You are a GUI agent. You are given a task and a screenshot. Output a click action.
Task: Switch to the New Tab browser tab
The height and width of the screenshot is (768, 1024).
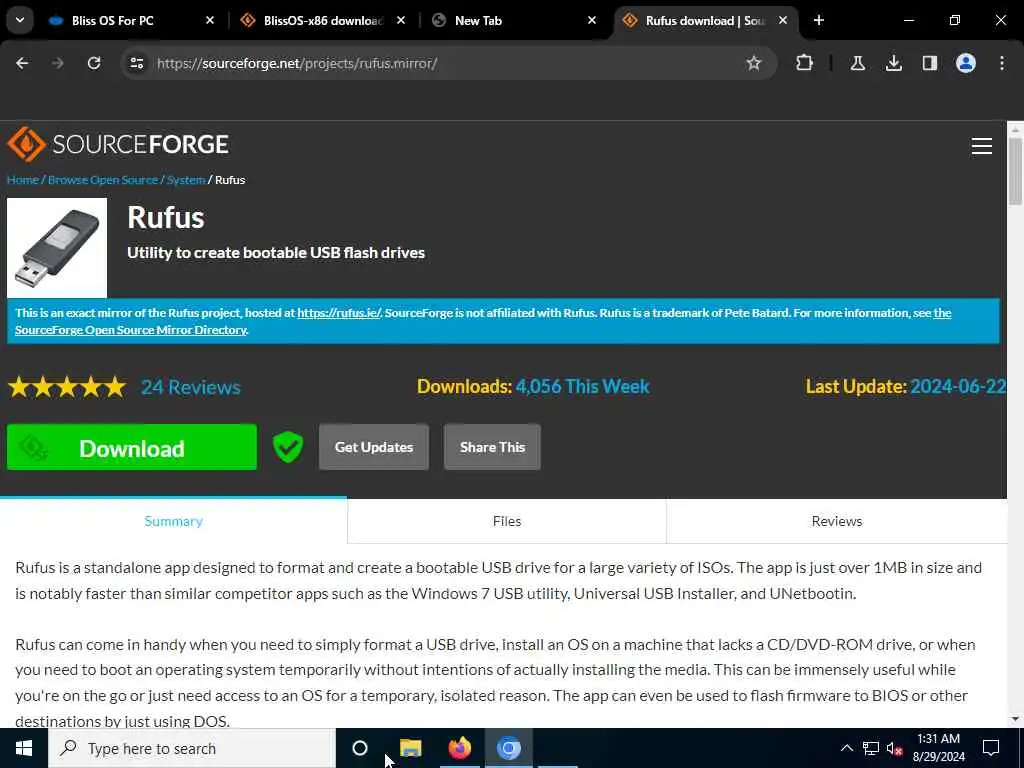(x=514, y=20)
